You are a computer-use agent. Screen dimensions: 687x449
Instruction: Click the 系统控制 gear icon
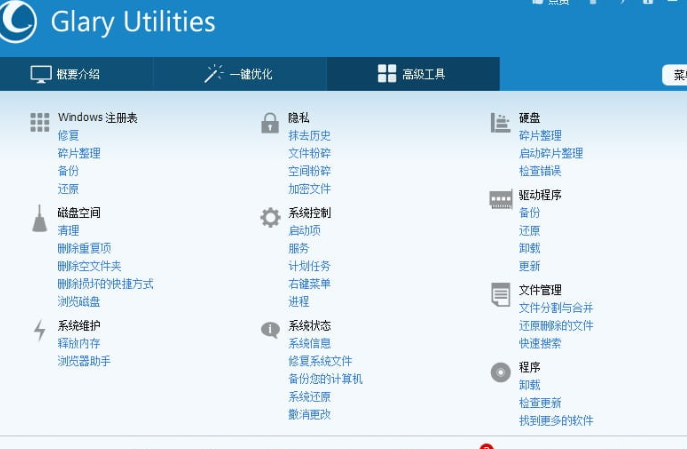click(x=270, y=217)
